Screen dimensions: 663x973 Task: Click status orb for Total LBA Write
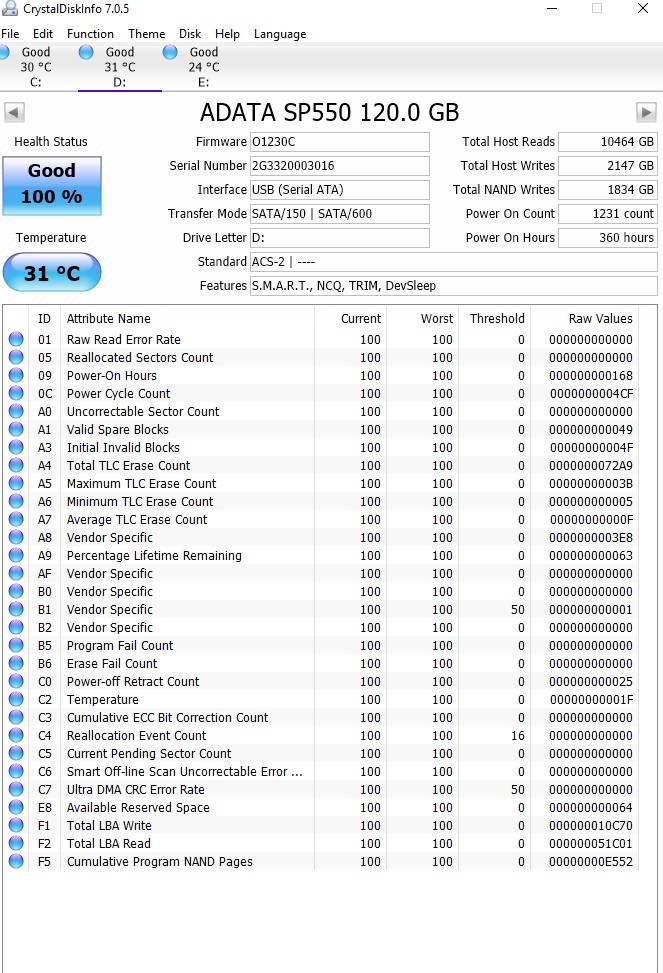pyautogui.click(x=16, y=825)
